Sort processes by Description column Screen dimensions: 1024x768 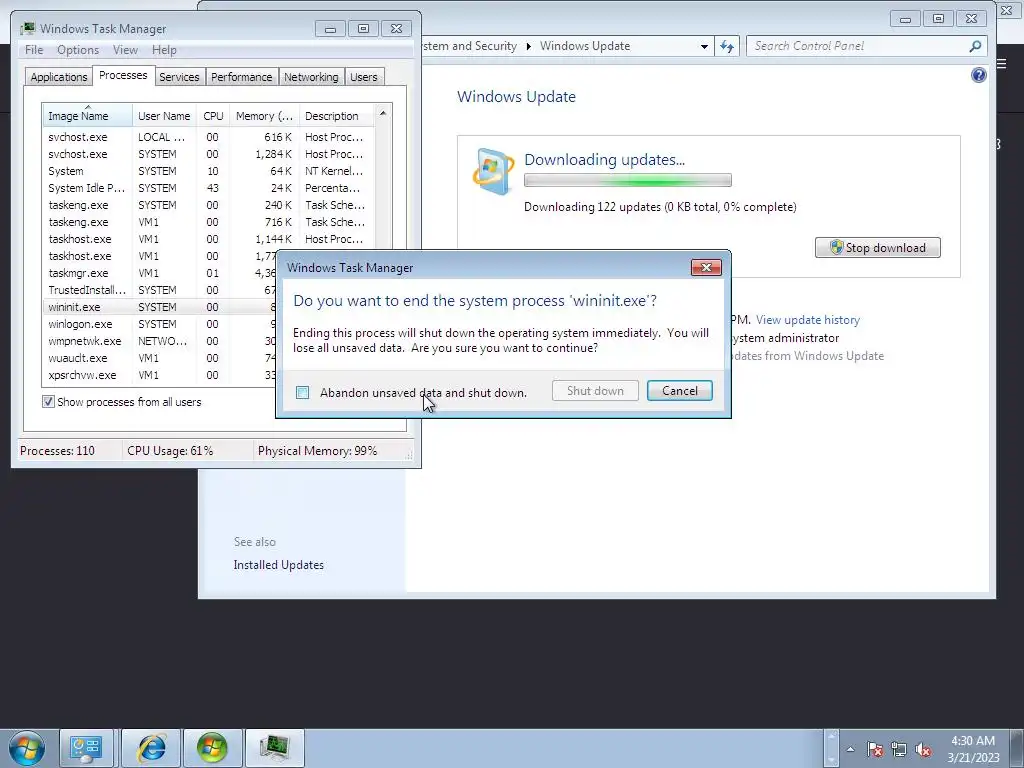pyautogui.click(x=336, y=116)
